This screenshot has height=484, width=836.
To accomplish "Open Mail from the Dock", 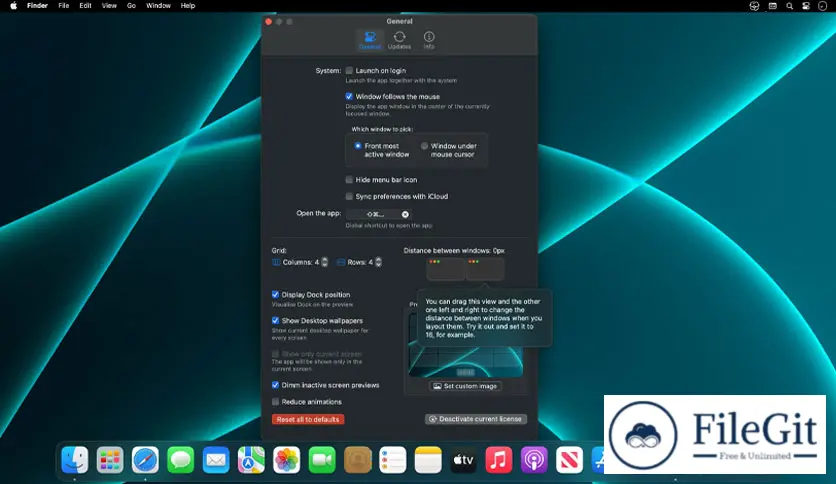I will pyautogui.click(x=216, y=459).
